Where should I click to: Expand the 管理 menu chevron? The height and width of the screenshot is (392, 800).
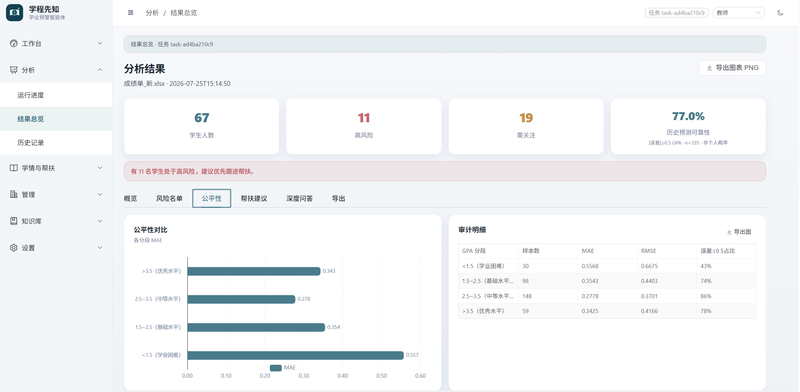100,194
